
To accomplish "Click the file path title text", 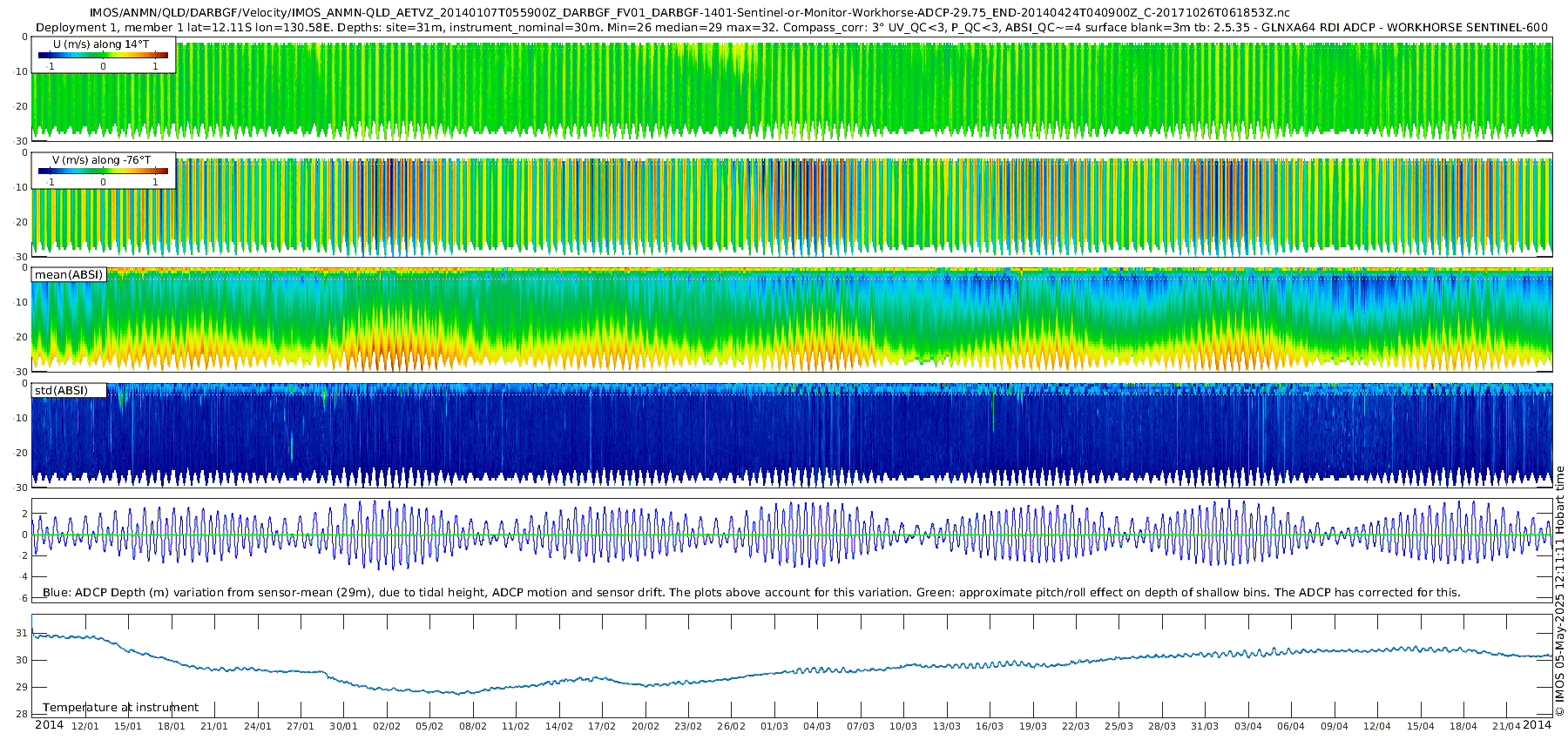I will point(690,13).
